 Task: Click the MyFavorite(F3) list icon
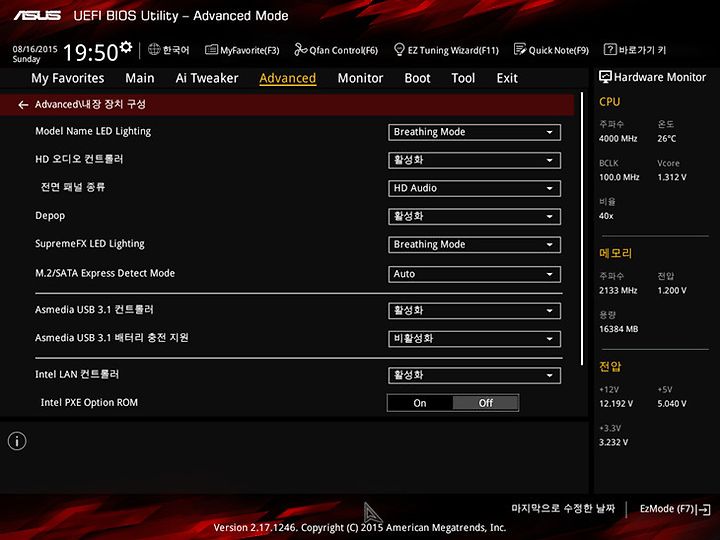point(211,50)
